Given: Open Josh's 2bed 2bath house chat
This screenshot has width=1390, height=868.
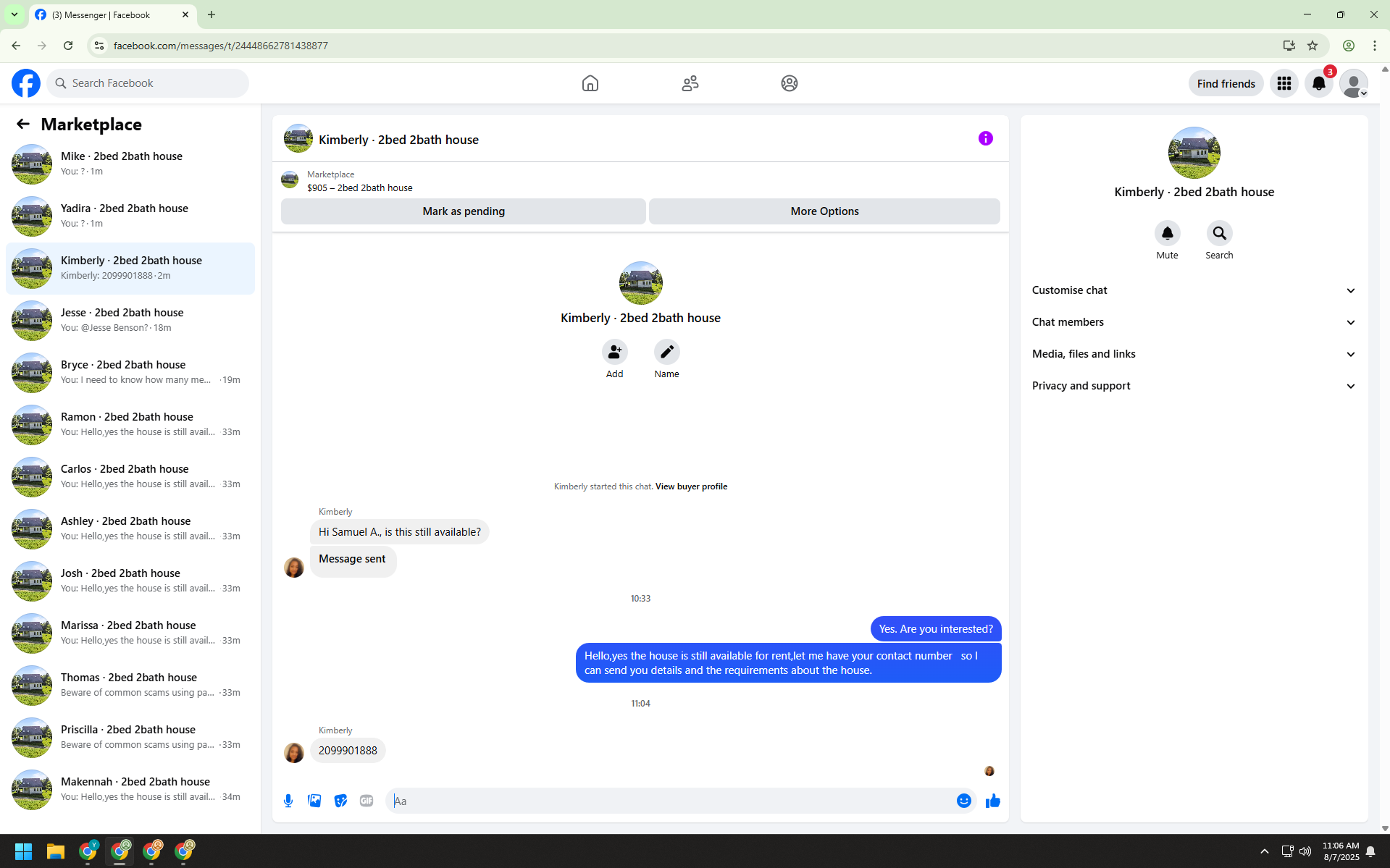Looking at the screenshot, I should coord(130,581).
